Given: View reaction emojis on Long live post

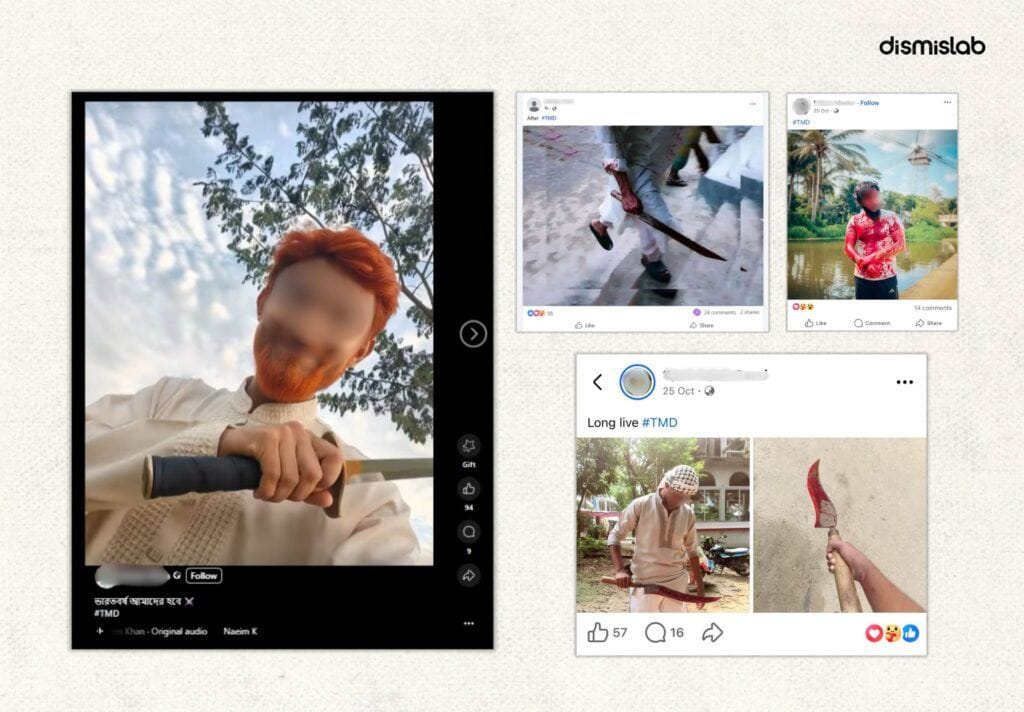Looking at the screenshot, I should pos(892,632).
